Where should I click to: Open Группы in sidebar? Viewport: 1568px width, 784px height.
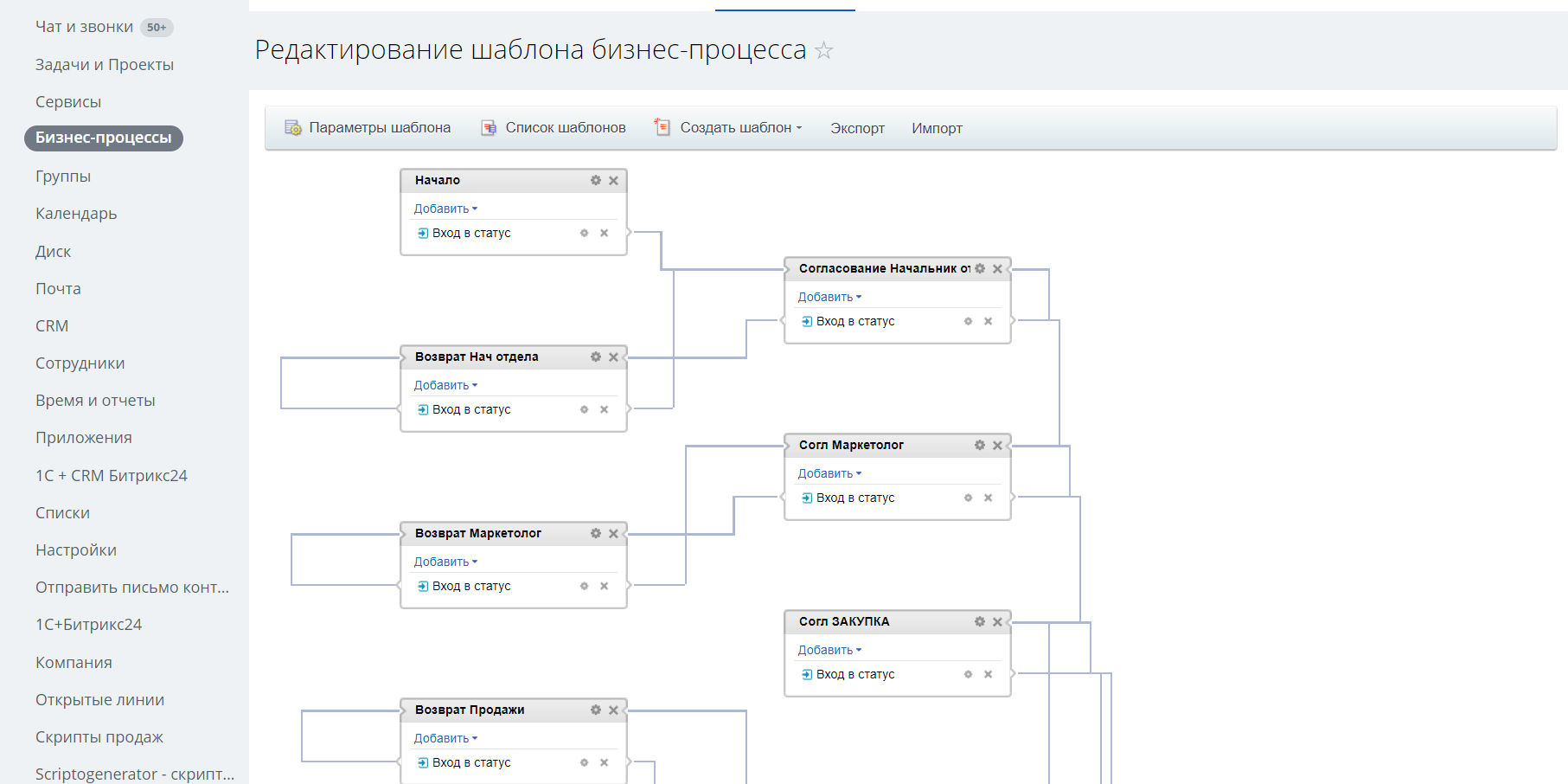click(63, 176)
